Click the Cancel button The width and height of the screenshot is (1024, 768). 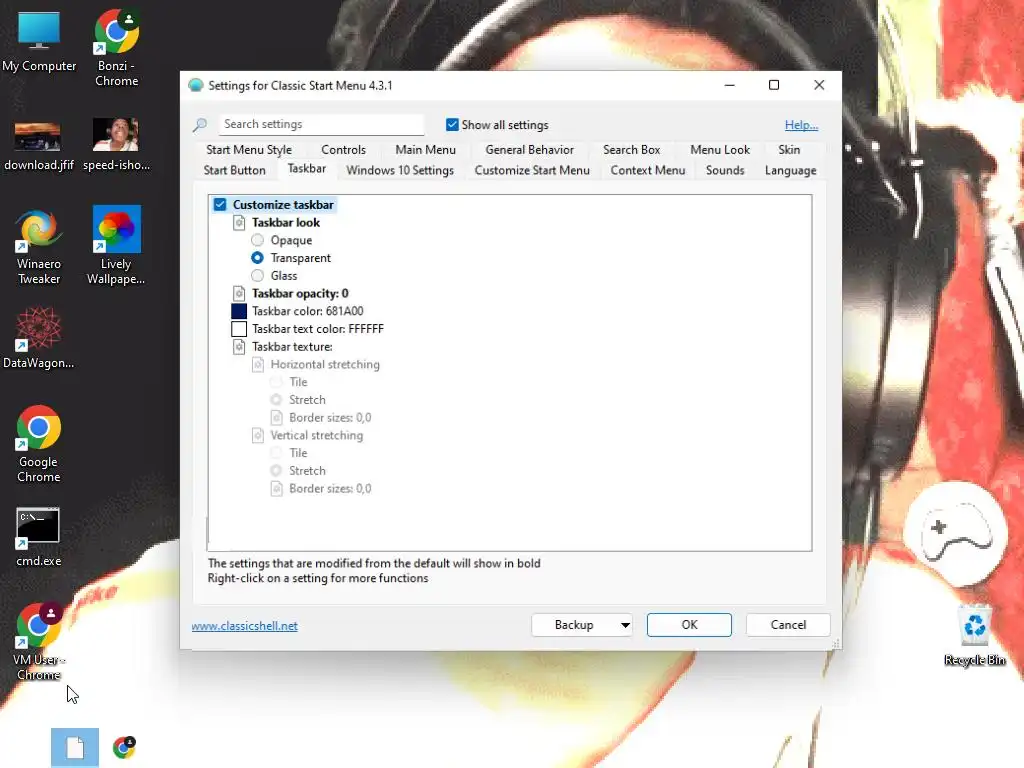[788, 625]
